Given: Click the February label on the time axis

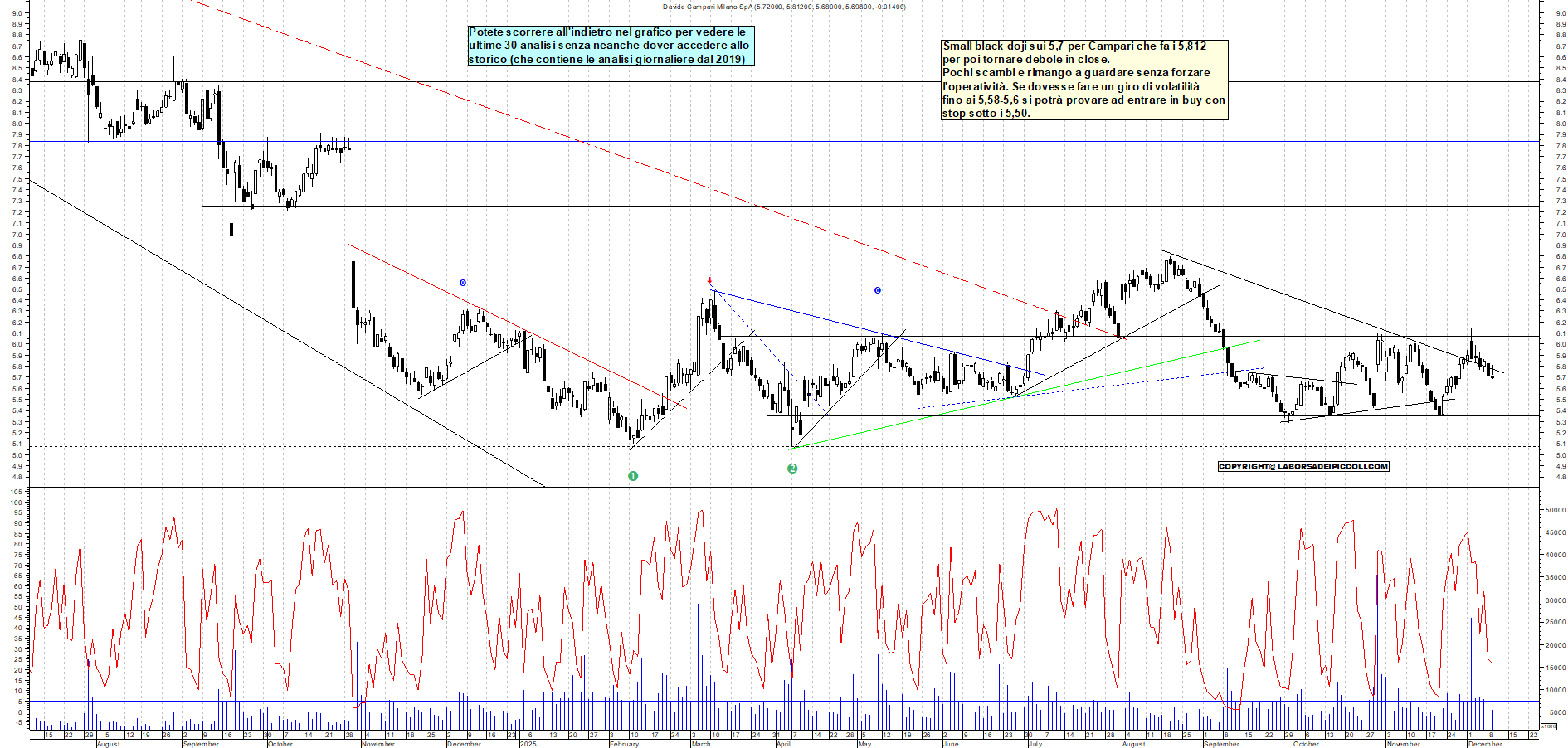Looking at the screenshot, I should [x=624, y=744].
